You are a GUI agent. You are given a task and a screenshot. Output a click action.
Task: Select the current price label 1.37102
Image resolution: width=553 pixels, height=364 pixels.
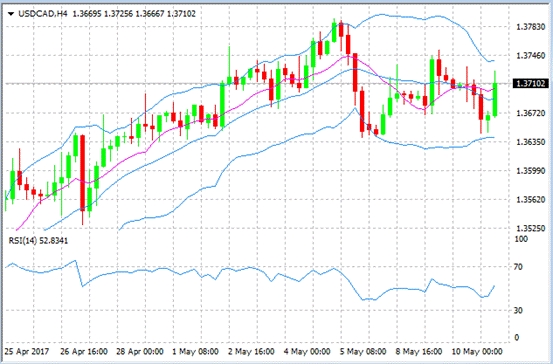pos(530,84)
